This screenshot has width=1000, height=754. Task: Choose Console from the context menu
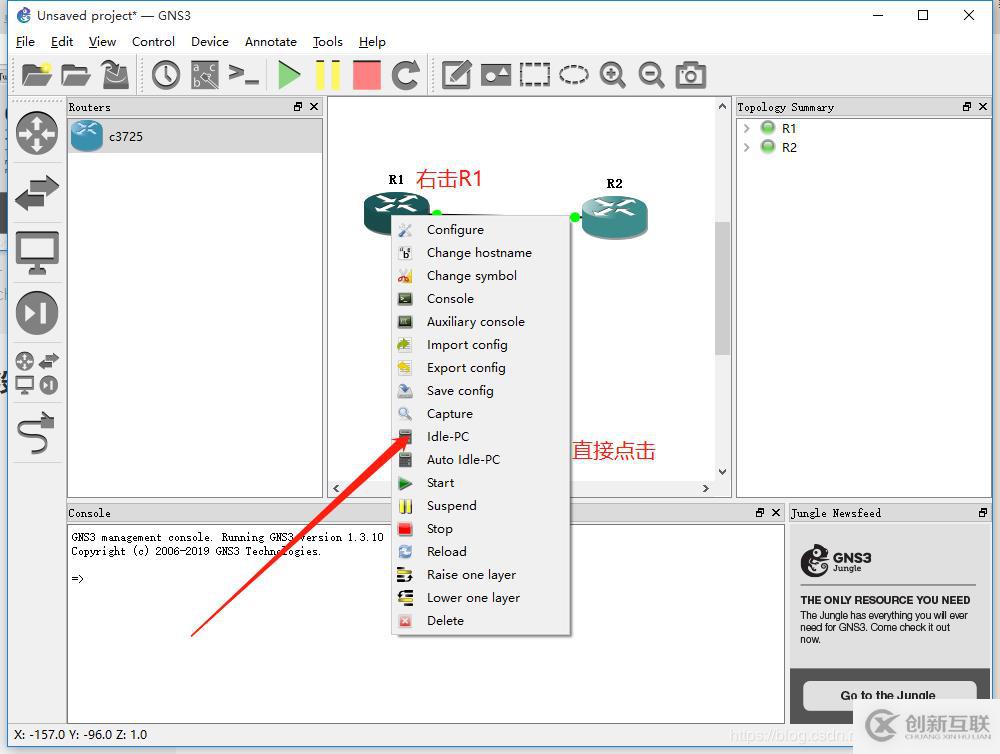481,299
